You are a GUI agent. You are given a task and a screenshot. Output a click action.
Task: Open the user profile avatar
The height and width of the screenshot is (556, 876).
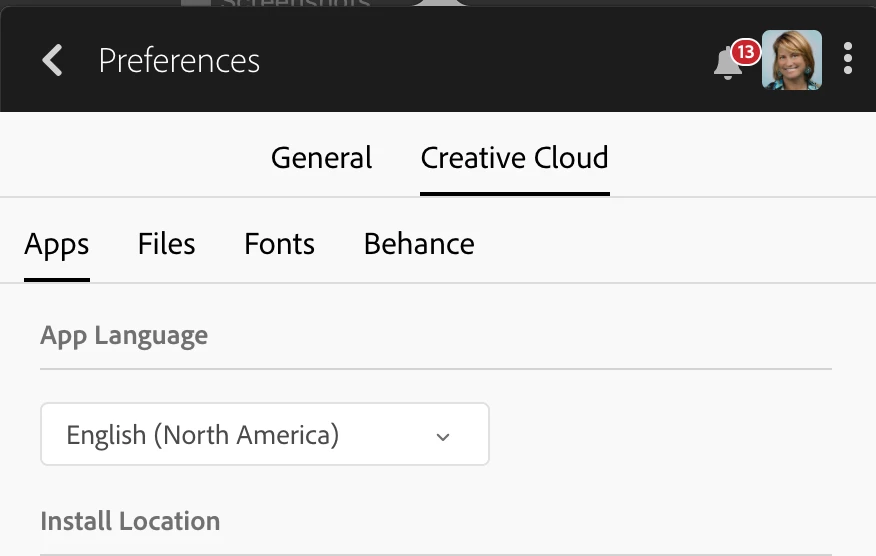[792, 60]
